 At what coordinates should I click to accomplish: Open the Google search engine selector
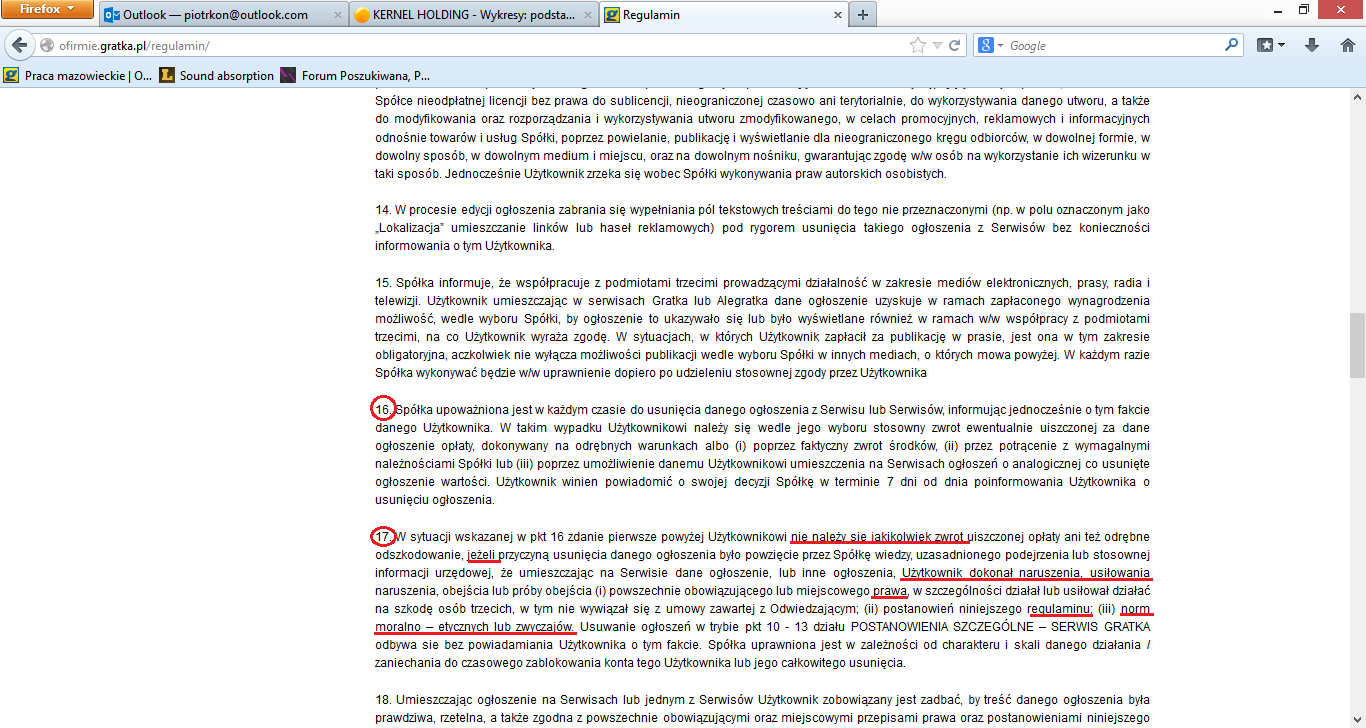click(x=990, y=45)
